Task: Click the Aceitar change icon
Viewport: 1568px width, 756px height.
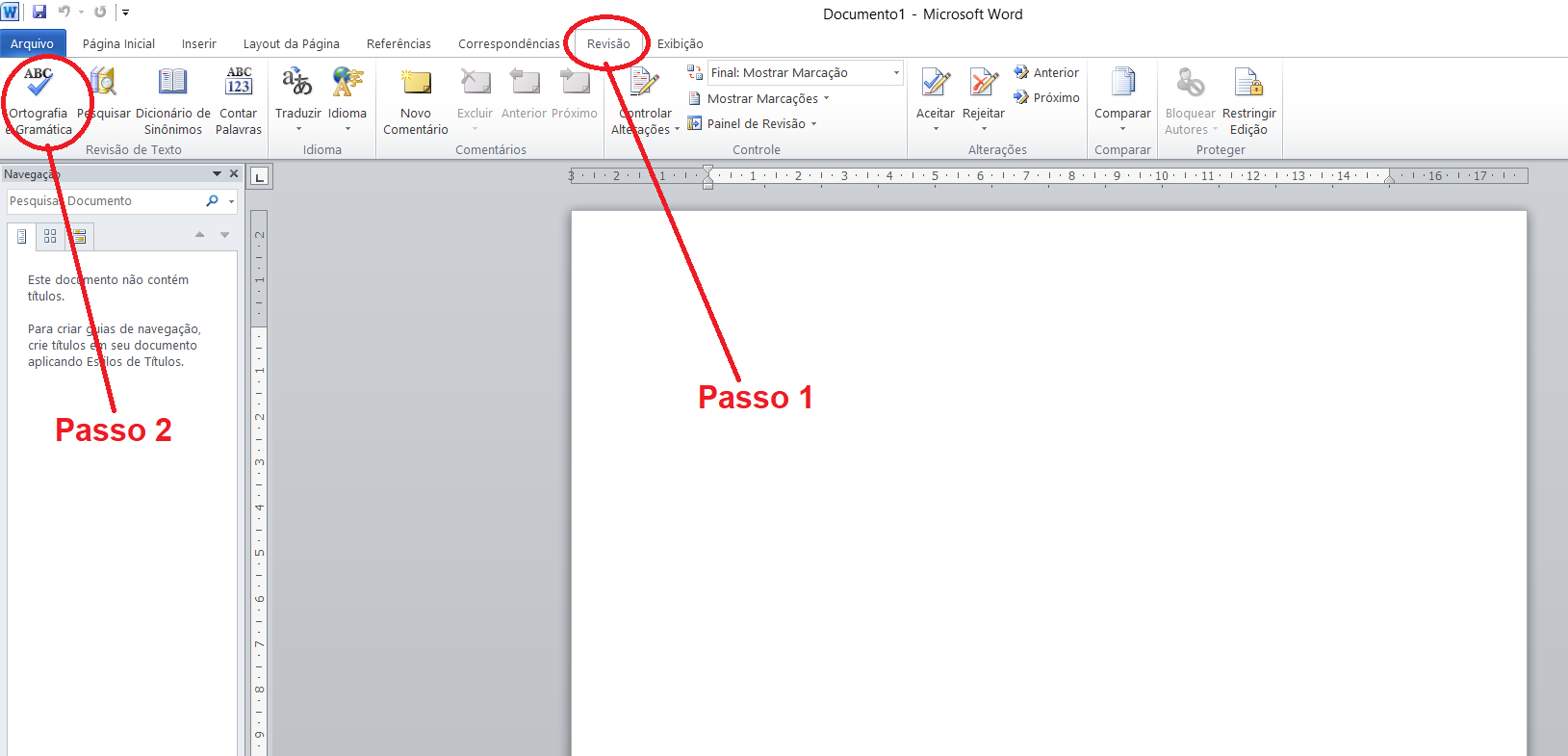Action: tap(935, 84)
